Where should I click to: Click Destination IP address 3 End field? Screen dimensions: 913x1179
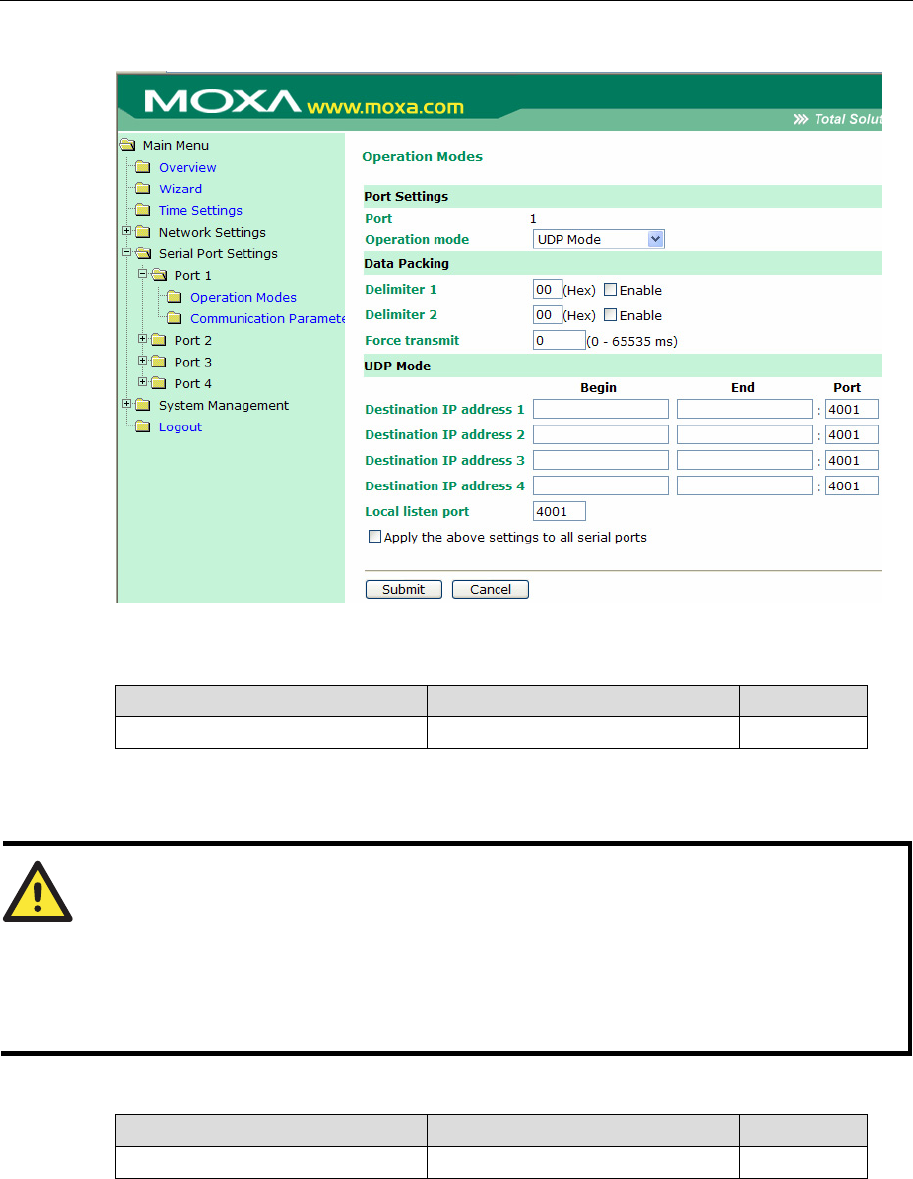(x=745, y=460)
